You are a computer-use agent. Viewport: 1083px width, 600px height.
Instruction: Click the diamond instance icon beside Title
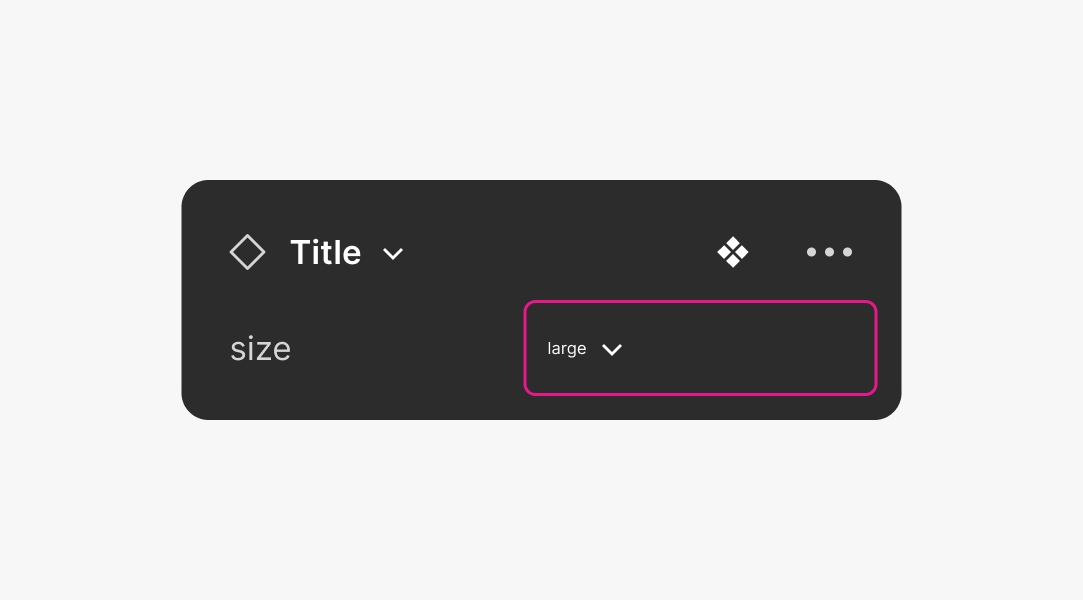247,252
